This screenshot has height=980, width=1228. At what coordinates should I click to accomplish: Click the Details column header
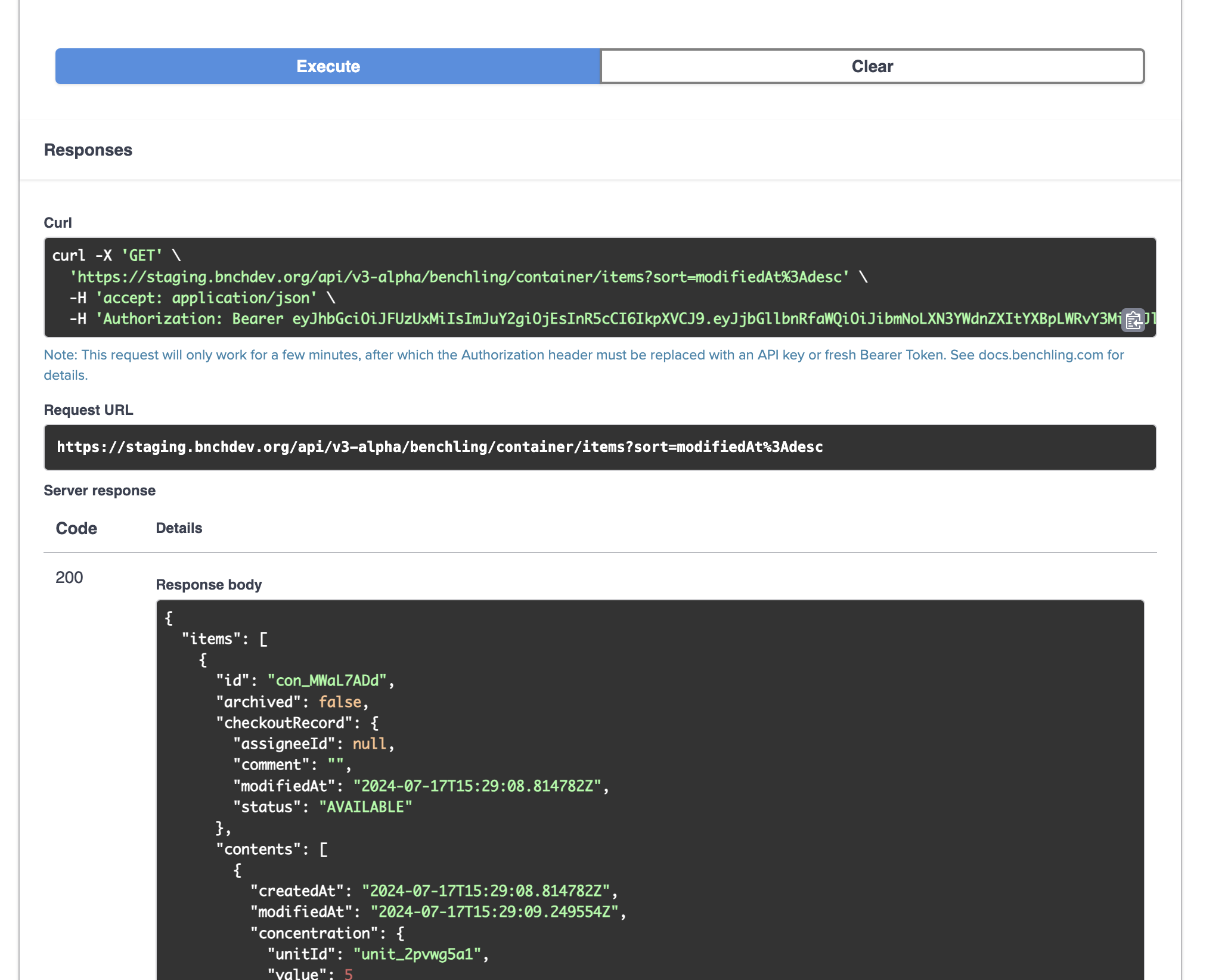tap(179, 528)
